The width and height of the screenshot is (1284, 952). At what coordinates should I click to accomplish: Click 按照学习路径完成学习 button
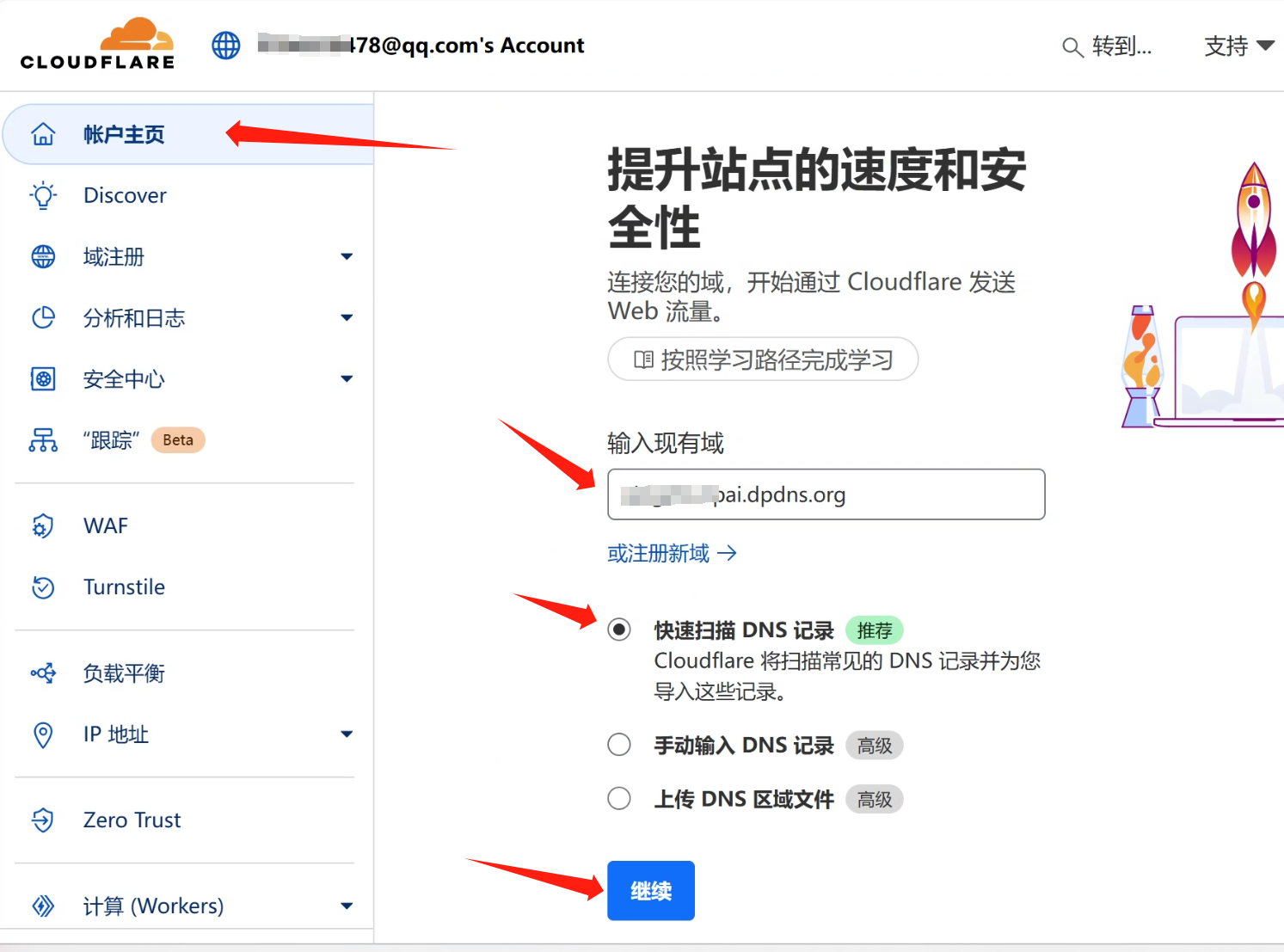pyautogui.click(x=763, y=359)
